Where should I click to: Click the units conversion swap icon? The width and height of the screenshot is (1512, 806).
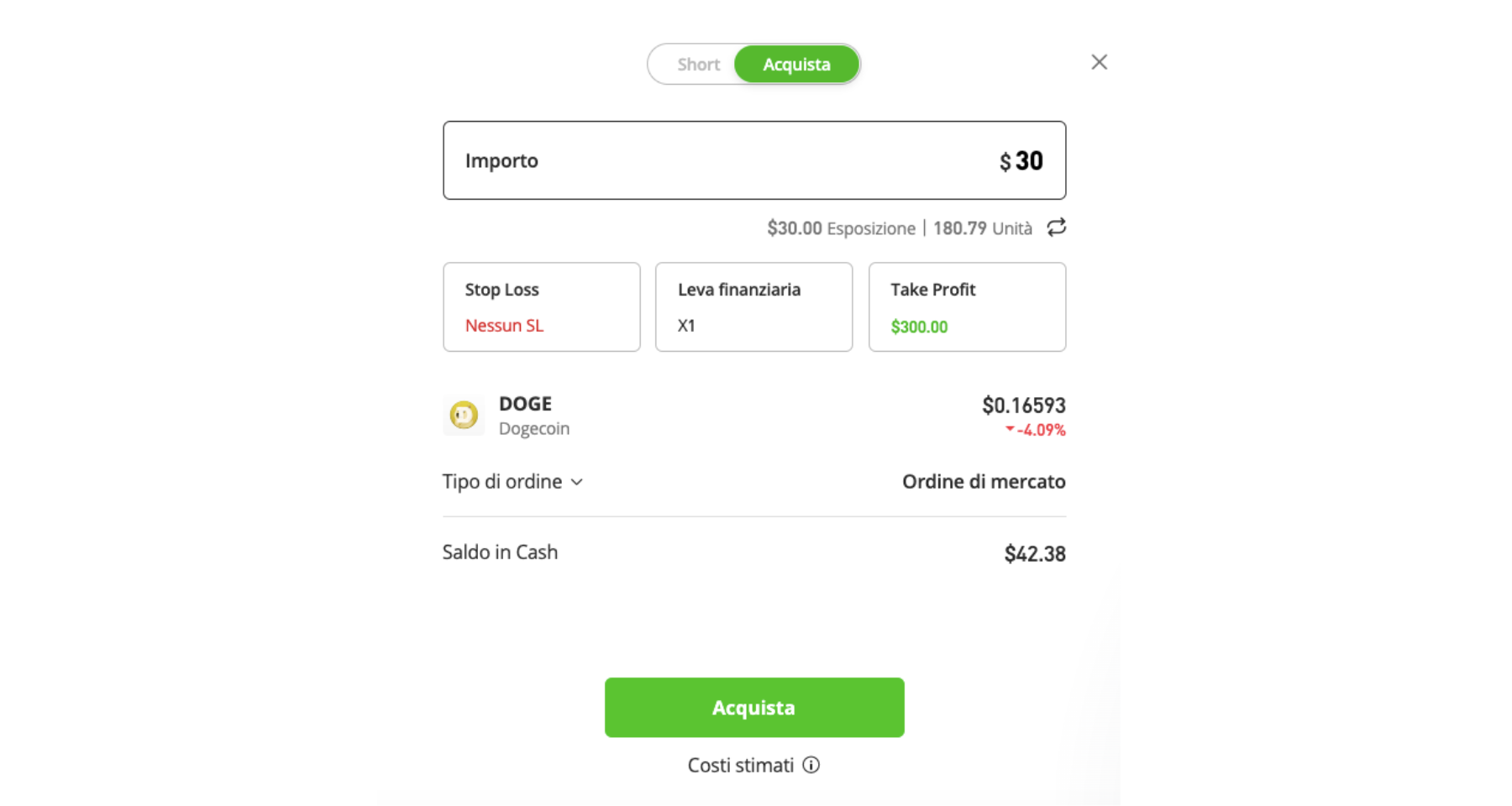(1056, 227)
